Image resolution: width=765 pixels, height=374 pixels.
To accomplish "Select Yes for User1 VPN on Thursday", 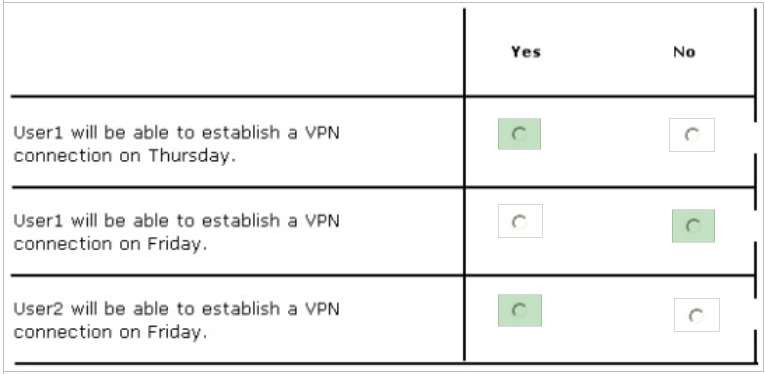I will pos(520,134).
